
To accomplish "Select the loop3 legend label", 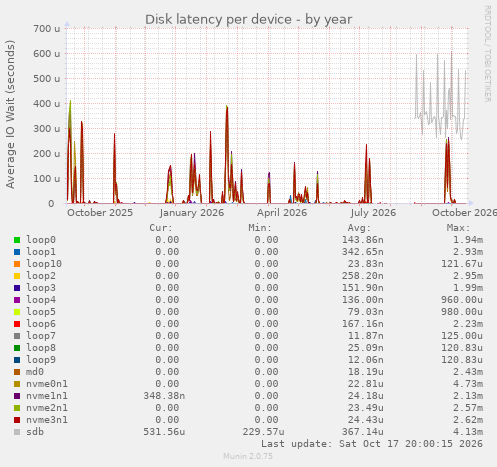I will point(41,288).
